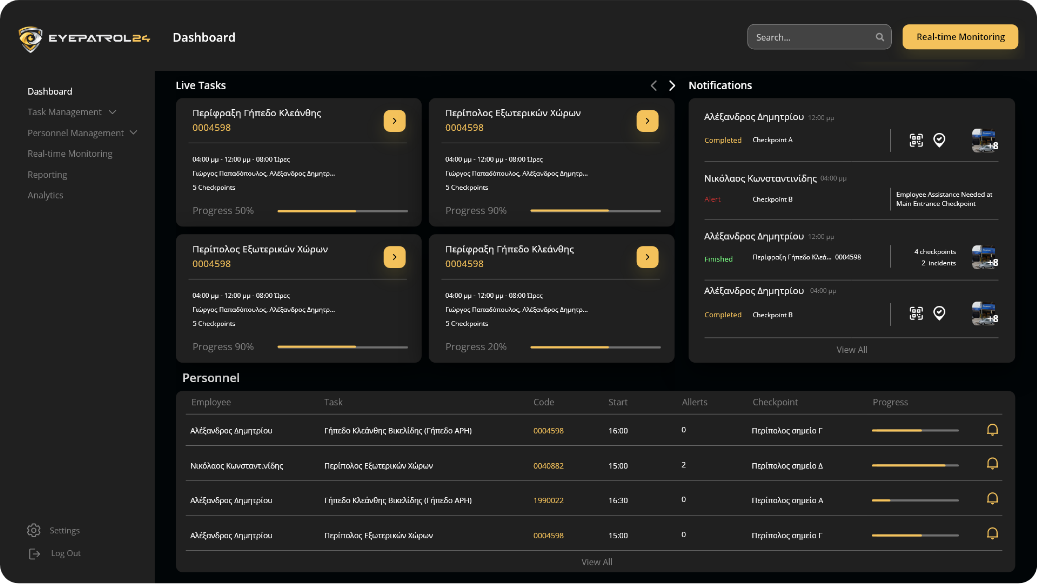The width and height of the screenshot is (1038, 584).
Task: Click View All under Notifications
Action: [x=851, y=350]
